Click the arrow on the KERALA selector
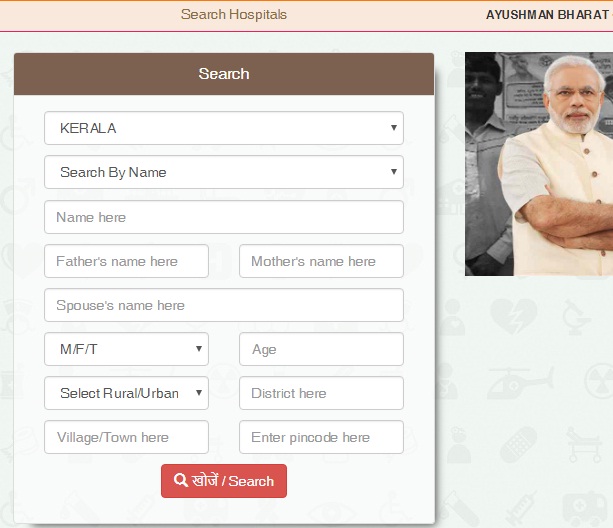613x528 pixels. point(394,128)
